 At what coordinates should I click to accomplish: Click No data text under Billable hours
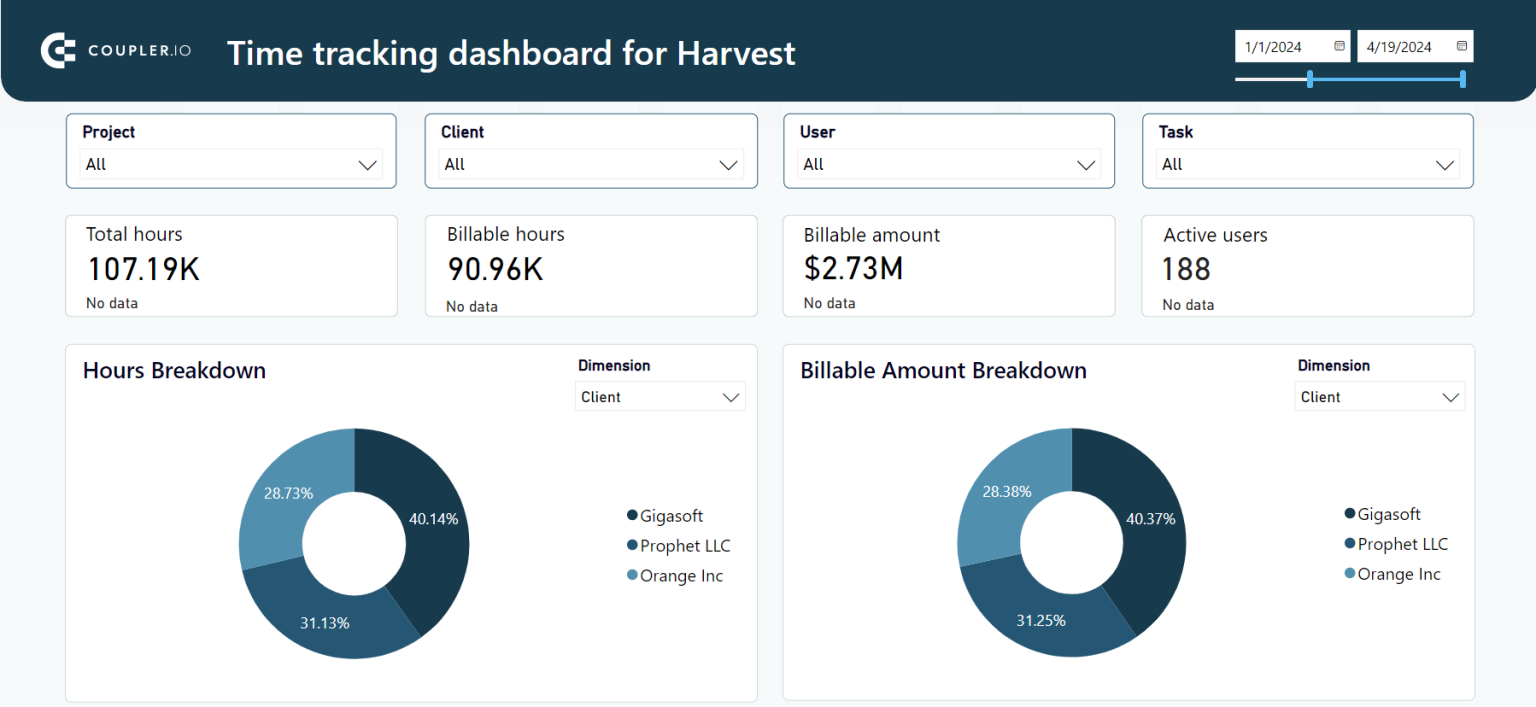(472, 306)
